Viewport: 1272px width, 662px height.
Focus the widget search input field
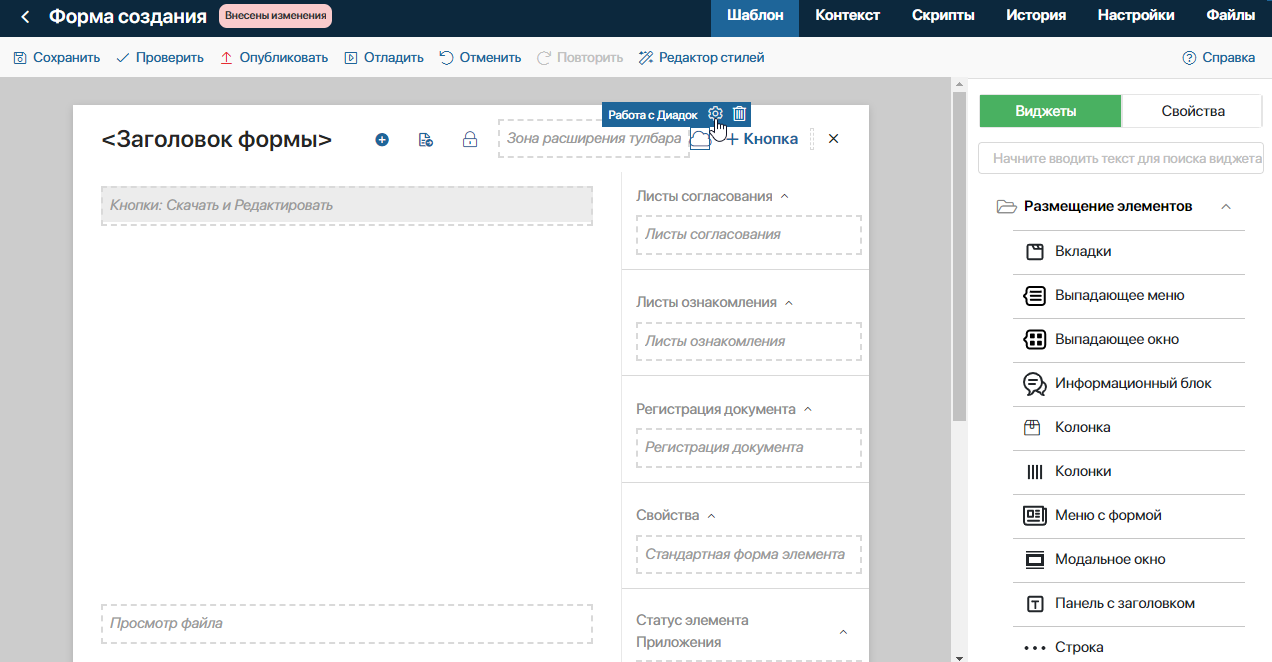[x=1121, y=158]
